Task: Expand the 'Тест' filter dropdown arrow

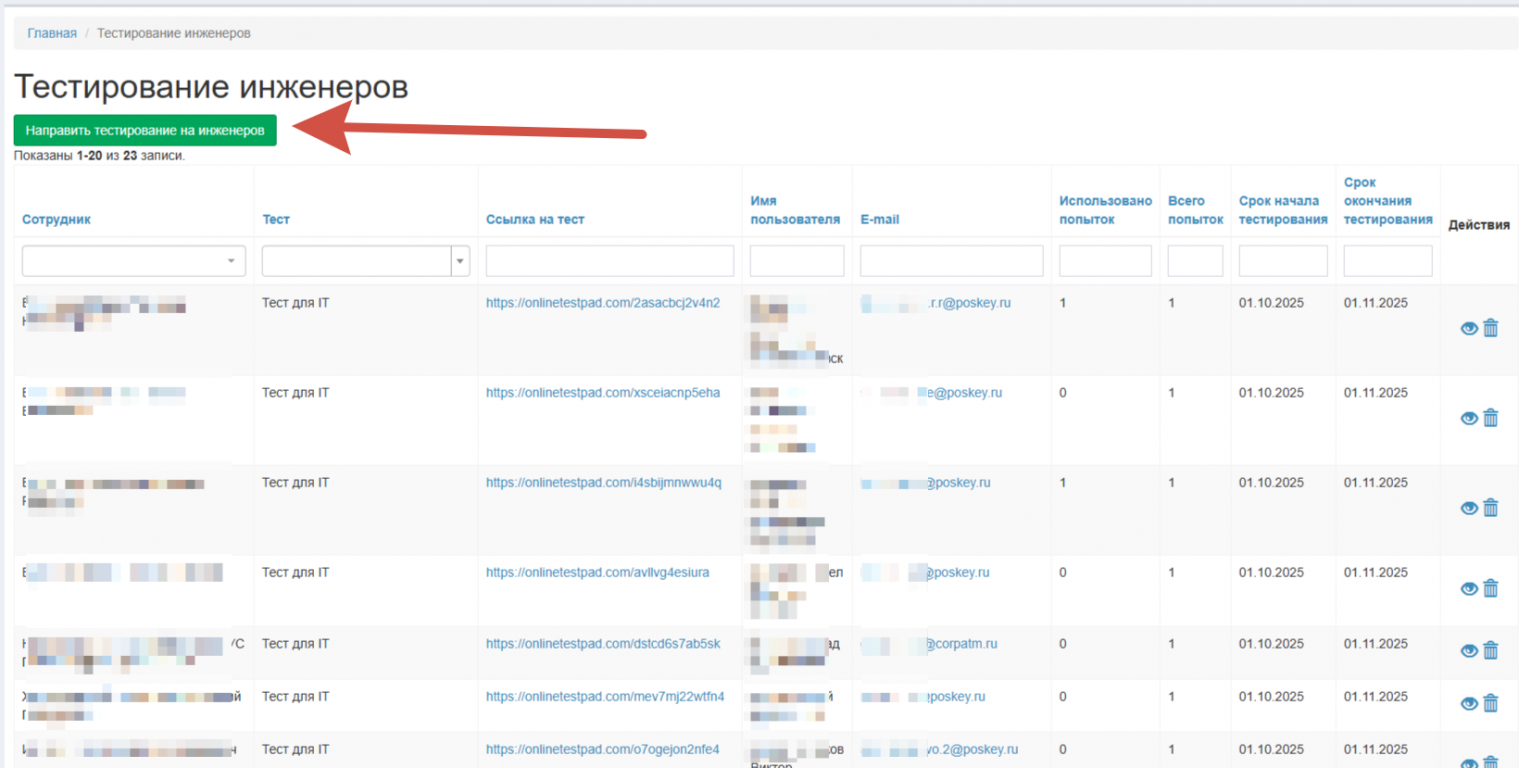Action: pos(460,261)
